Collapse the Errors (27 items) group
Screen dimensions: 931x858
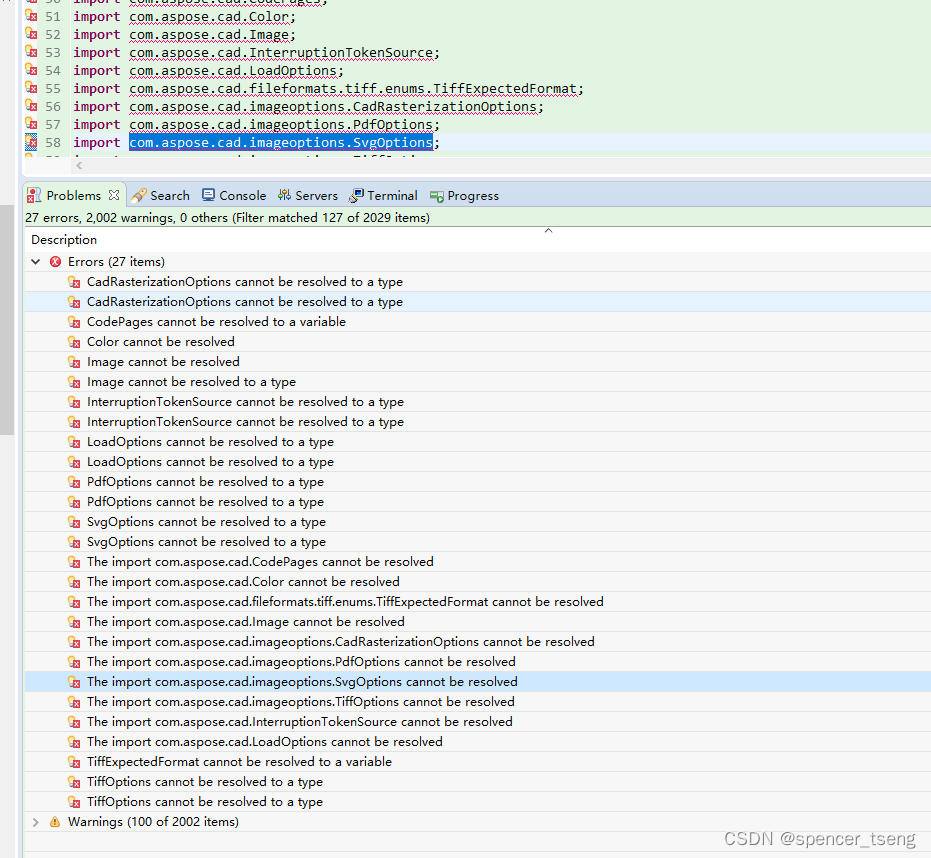coord(37,261)
